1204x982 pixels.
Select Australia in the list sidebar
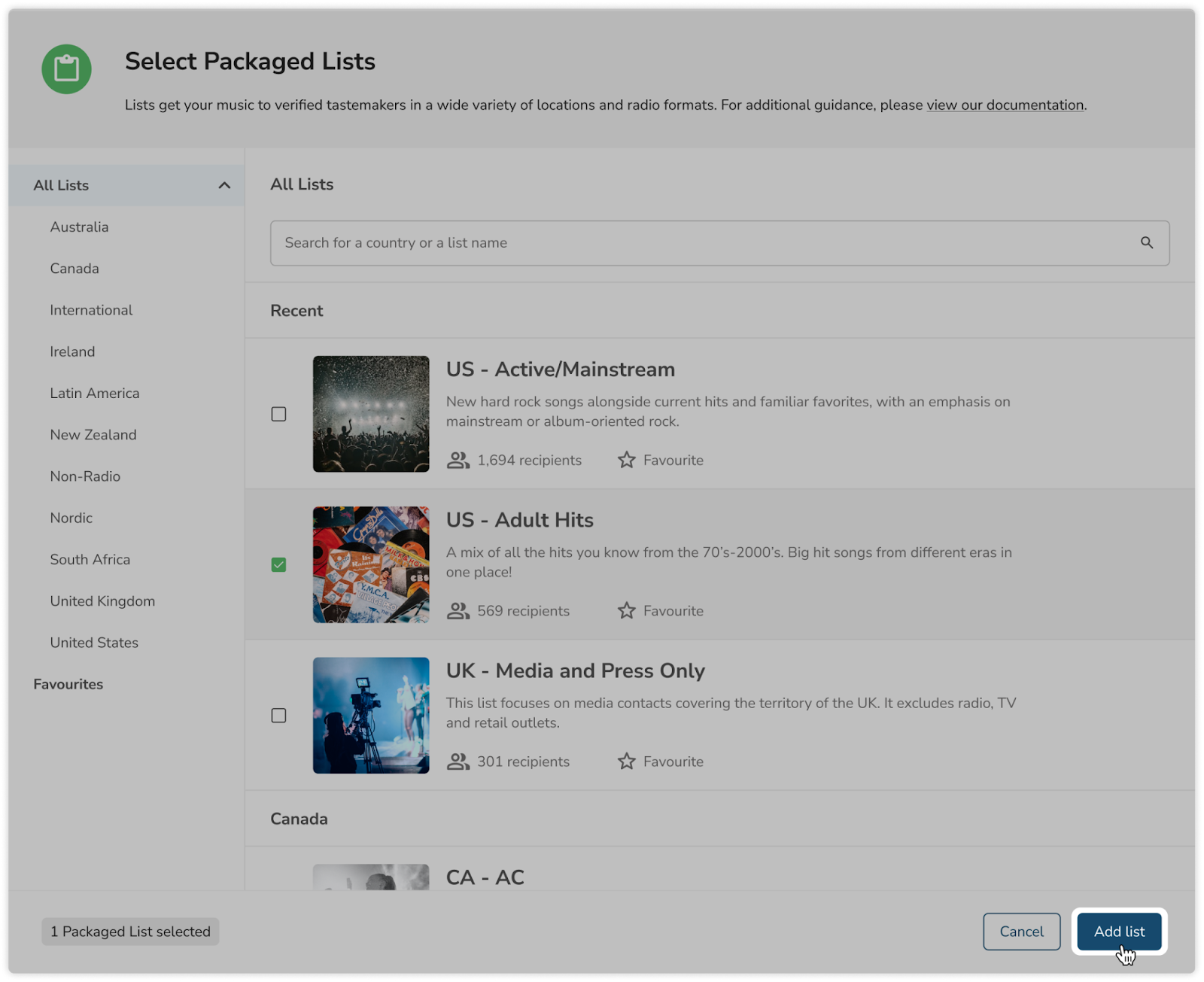pos(79,226)
